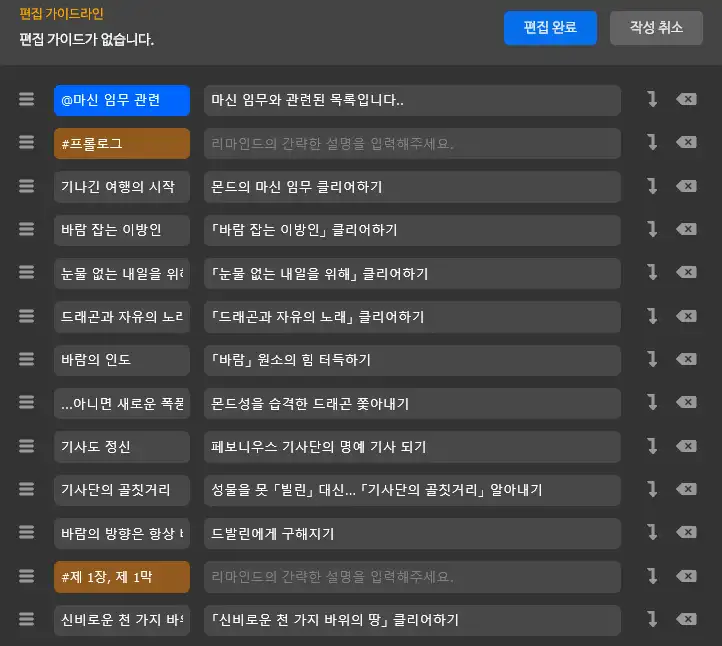
Task: Edit the 눈물 없는 내일을 위해 title field
Action: click(121, 273)
